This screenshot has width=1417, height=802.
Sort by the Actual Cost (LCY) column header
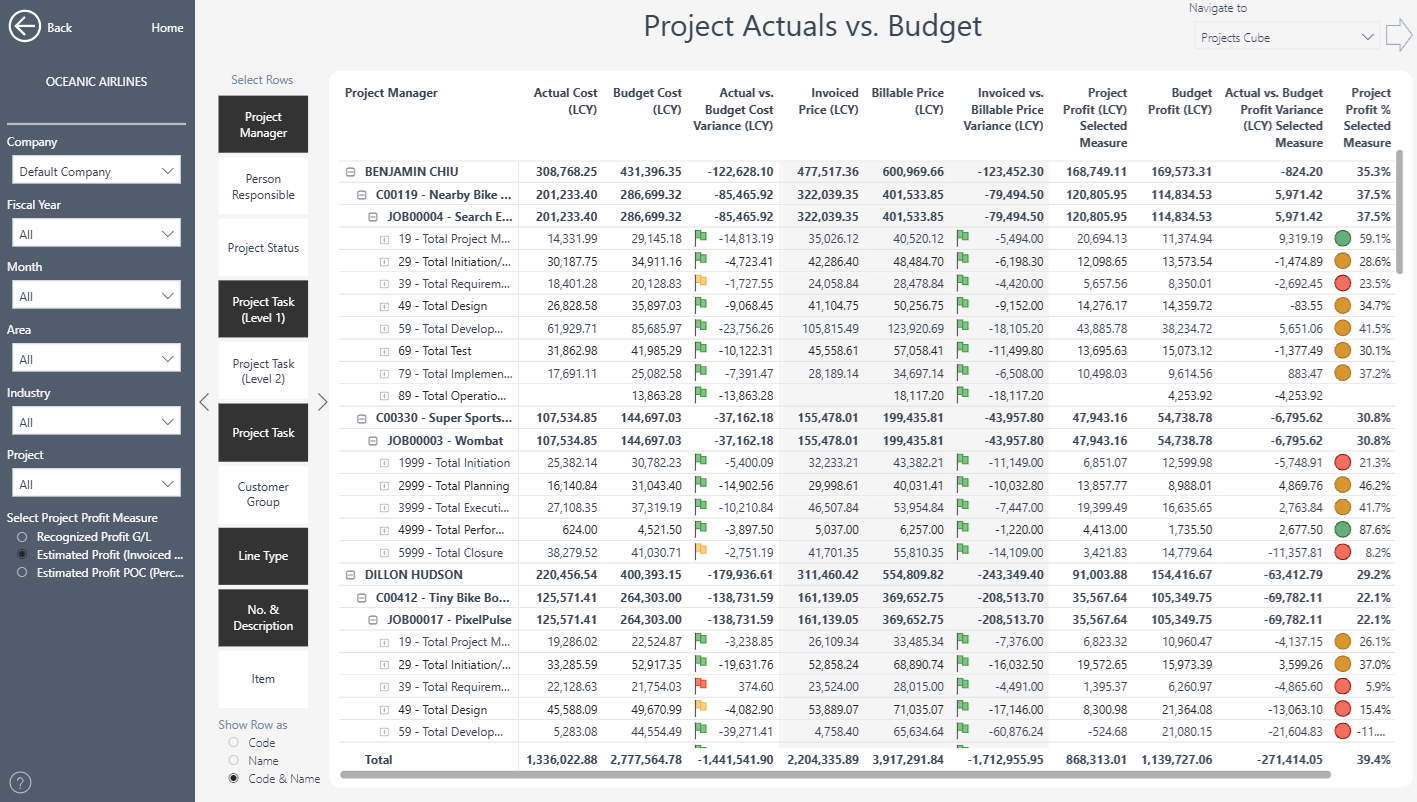565,101
